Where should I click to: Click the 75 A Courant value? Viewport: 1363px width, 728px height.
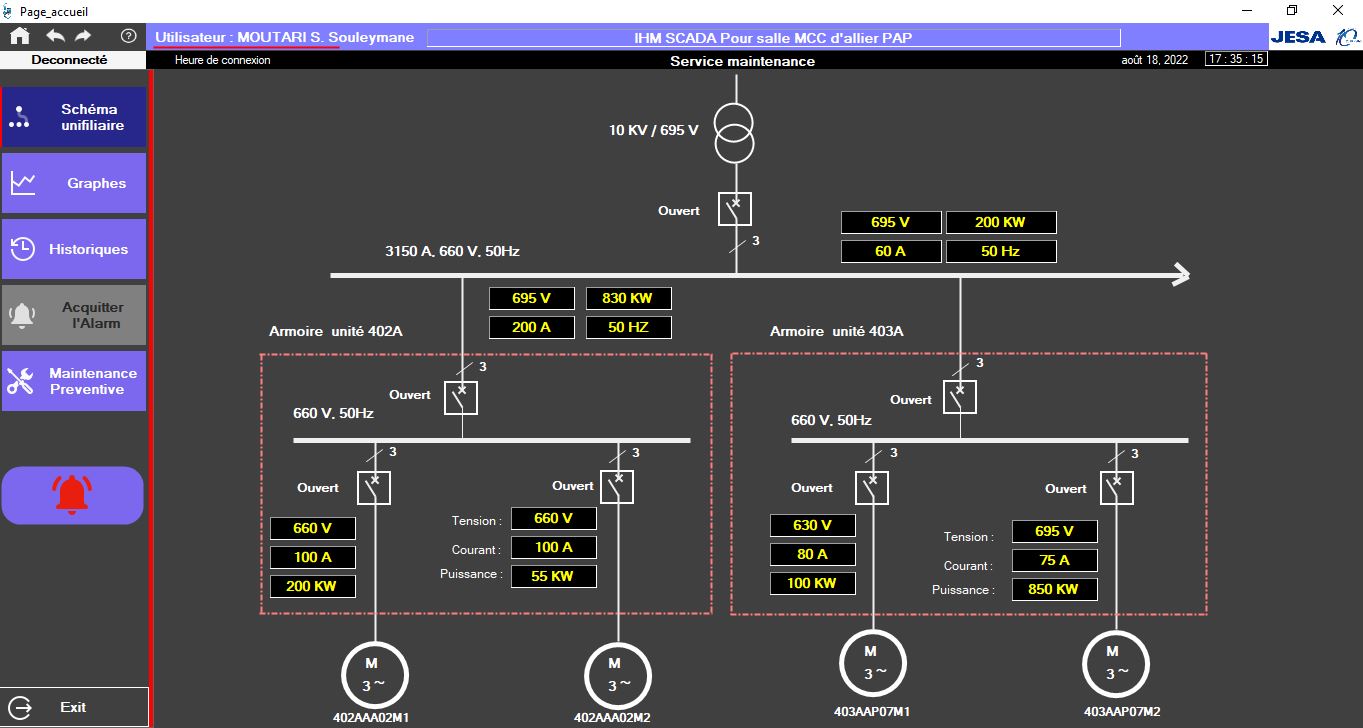tap(1054, 560)
